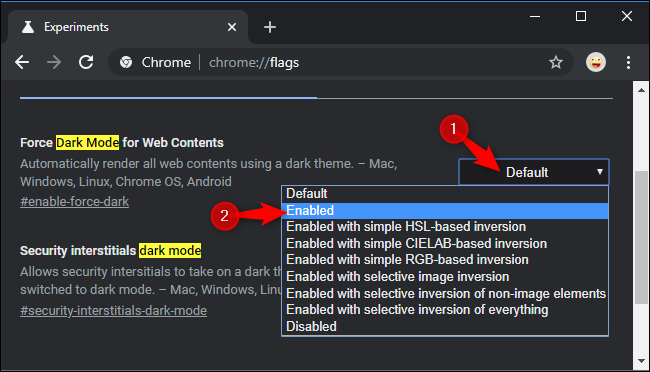Open Chrome's three-dot menu

pyautogui.click(x=628, y=63)
